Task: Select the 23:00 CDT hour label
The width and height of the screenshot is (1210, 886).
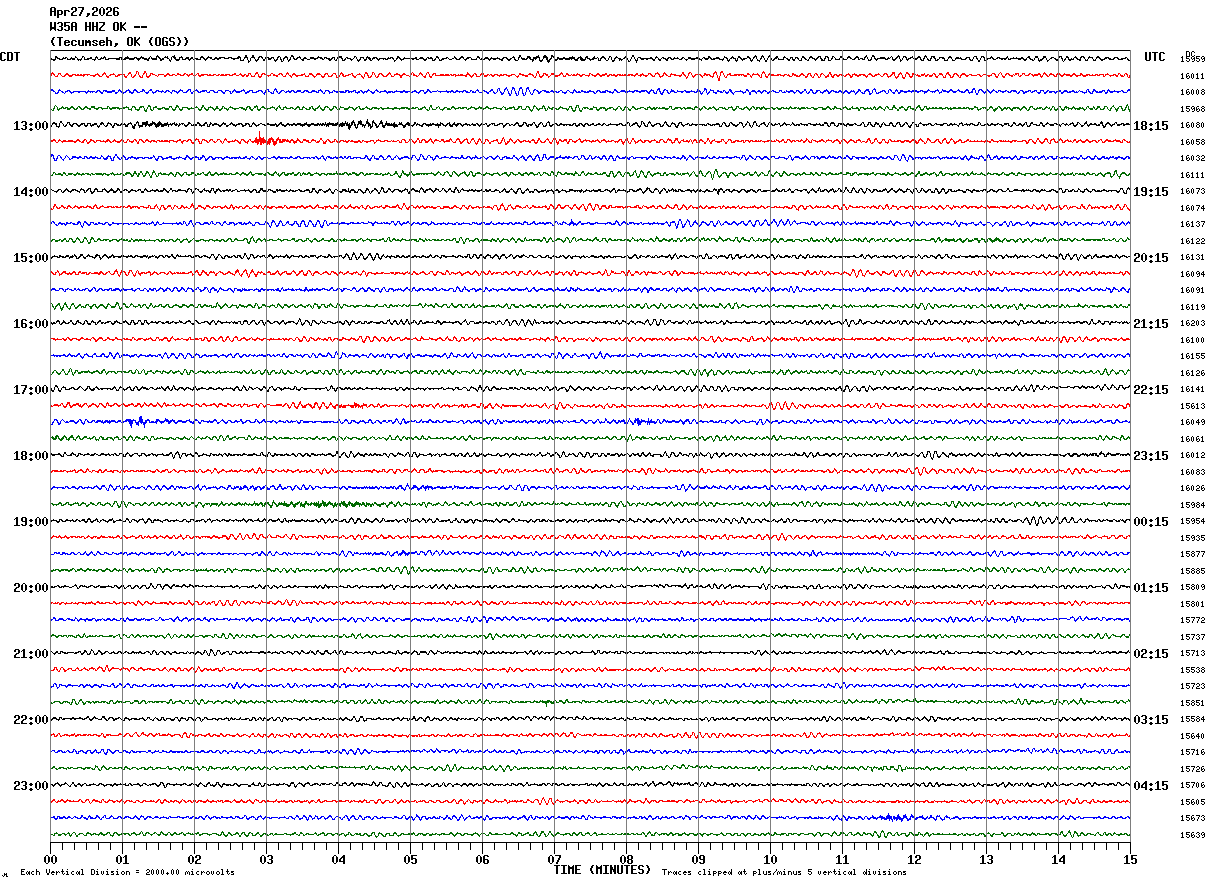Action: tap(30, 786)
